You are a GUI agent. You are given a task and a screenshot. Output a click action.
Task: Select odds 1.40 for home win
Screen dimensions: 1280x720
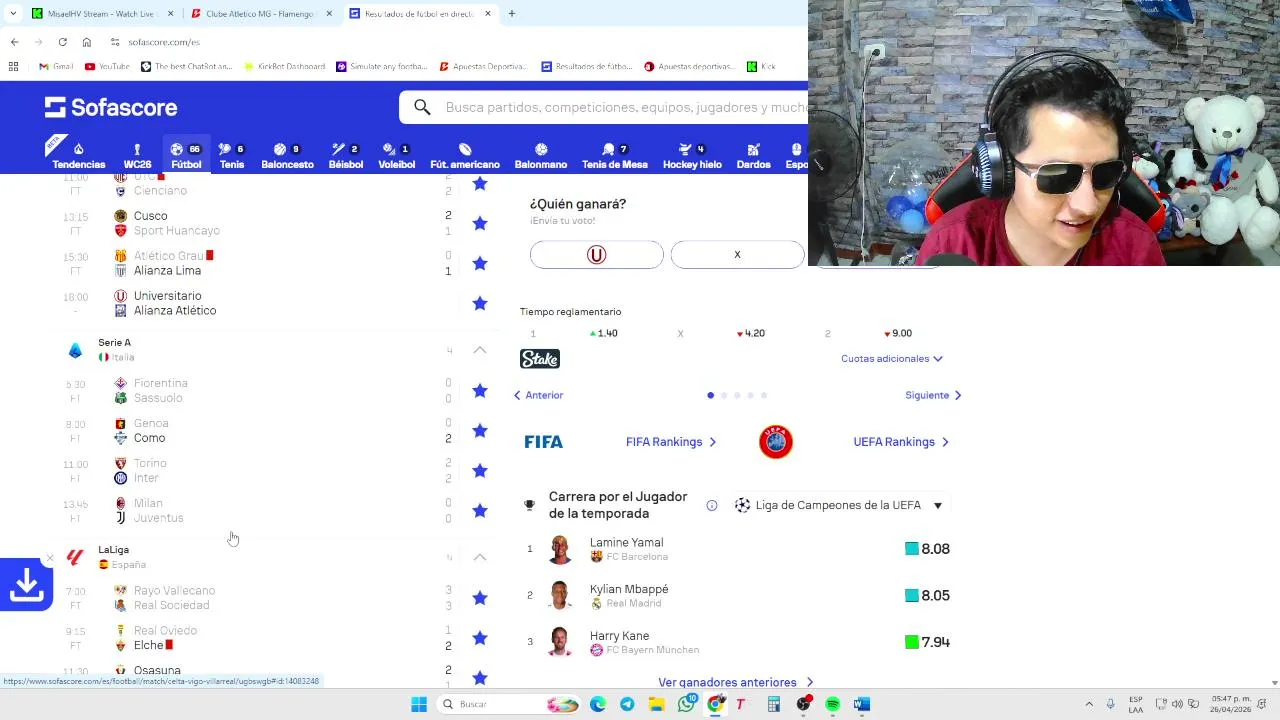[604, 333]
